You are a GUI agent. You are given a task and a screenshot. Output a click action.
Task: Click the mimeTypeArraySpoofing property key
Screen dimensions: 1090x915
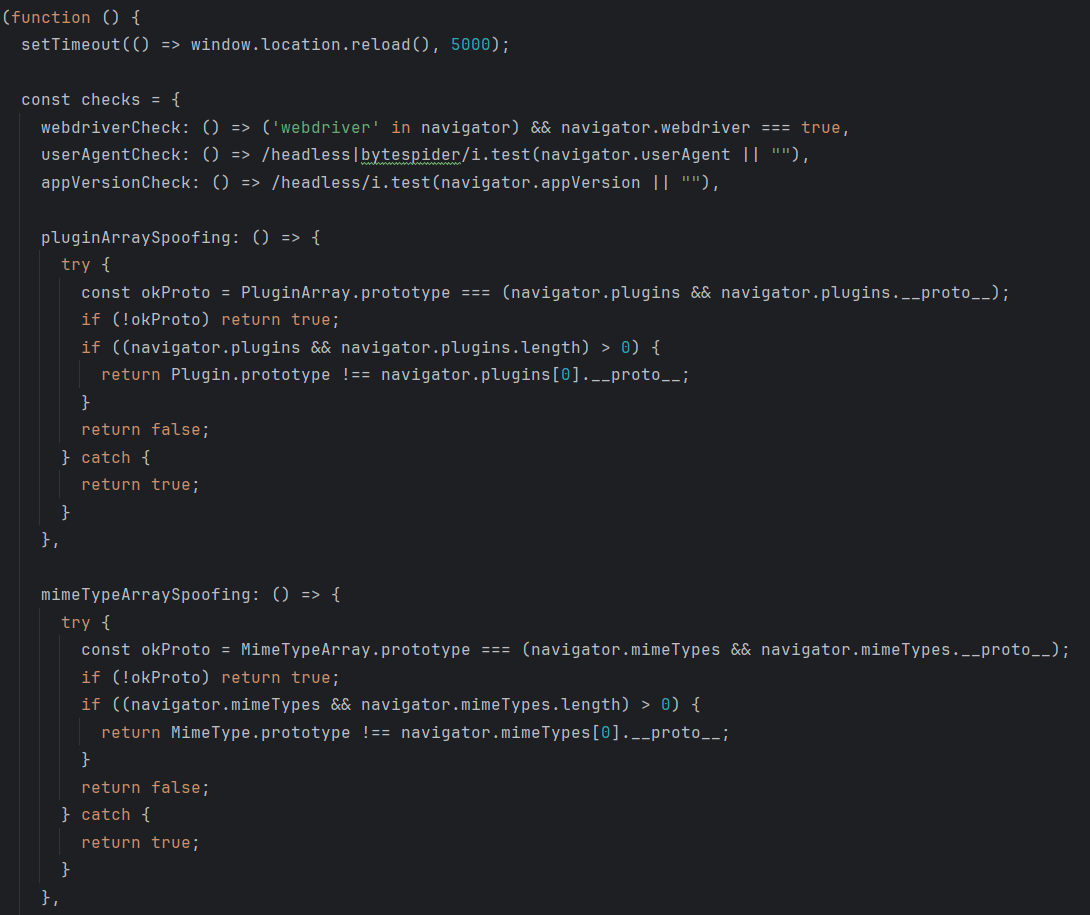tap(150, 594)
